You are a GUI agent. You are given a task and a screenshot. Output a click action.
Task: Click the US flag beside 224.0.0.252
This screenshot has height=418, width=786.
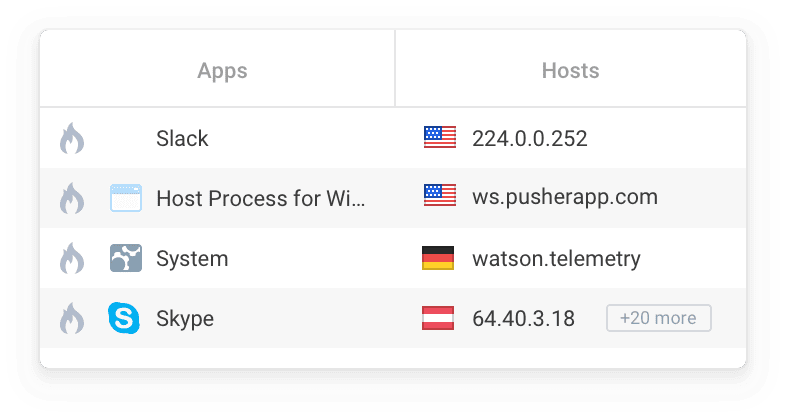[x=440, y=137]
